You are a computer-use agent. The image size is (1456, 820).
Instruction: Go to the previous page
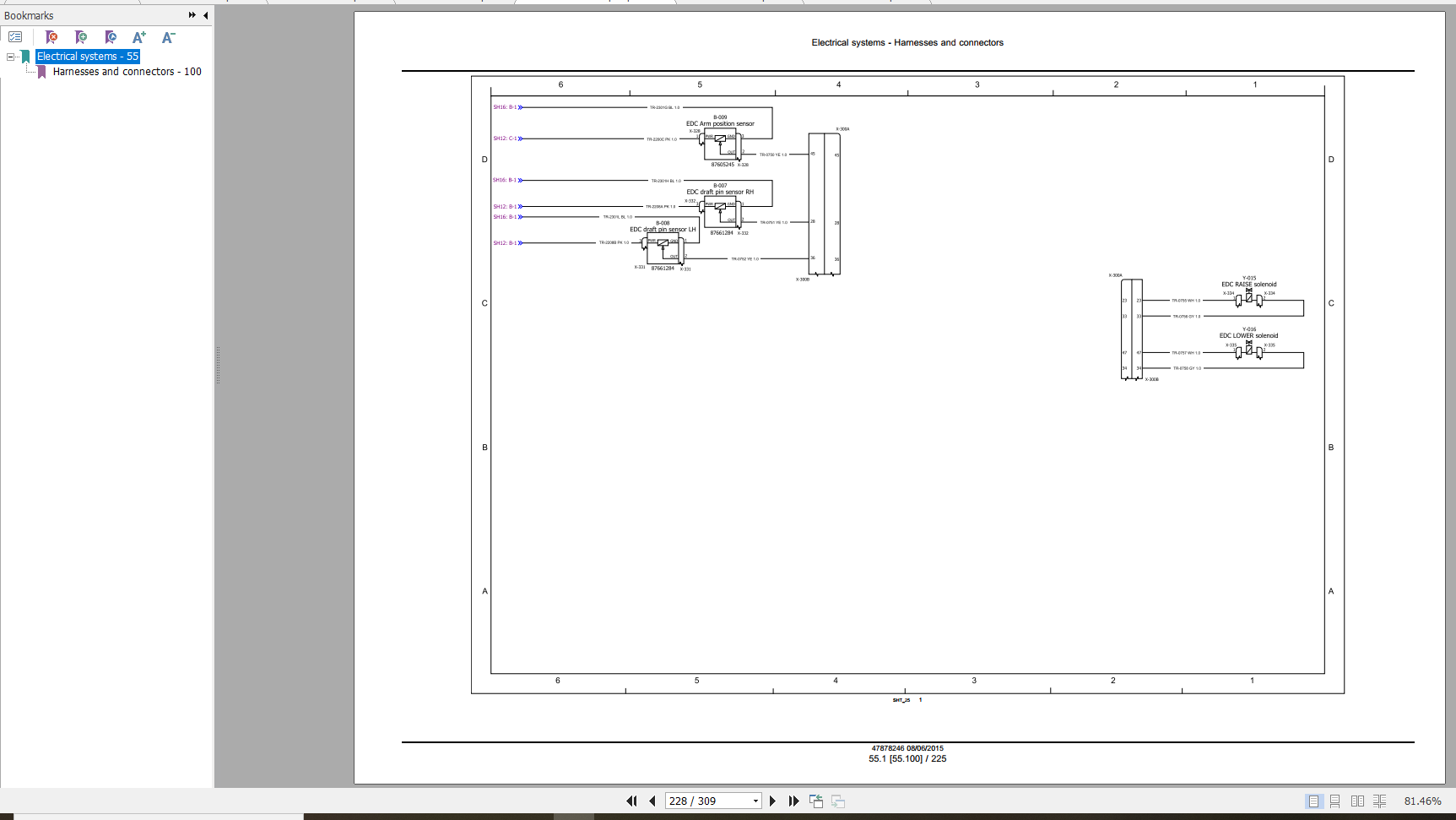tap(652, 801)
